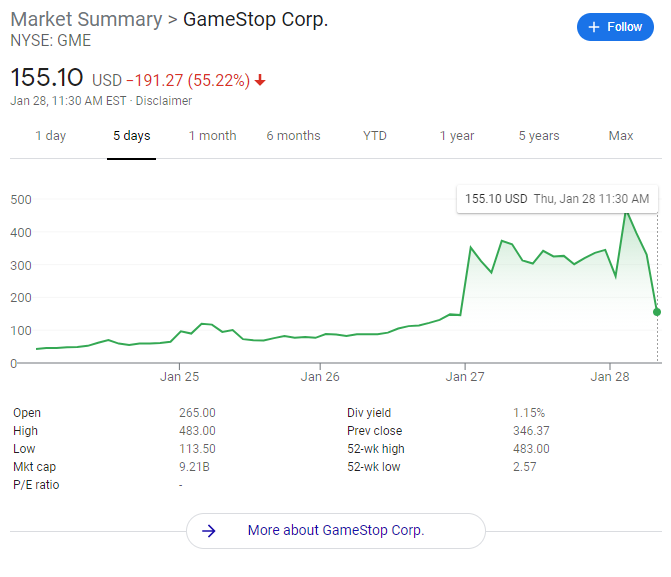Select the 1 day tab
The image size is (671, 577).
click(50, 136)
